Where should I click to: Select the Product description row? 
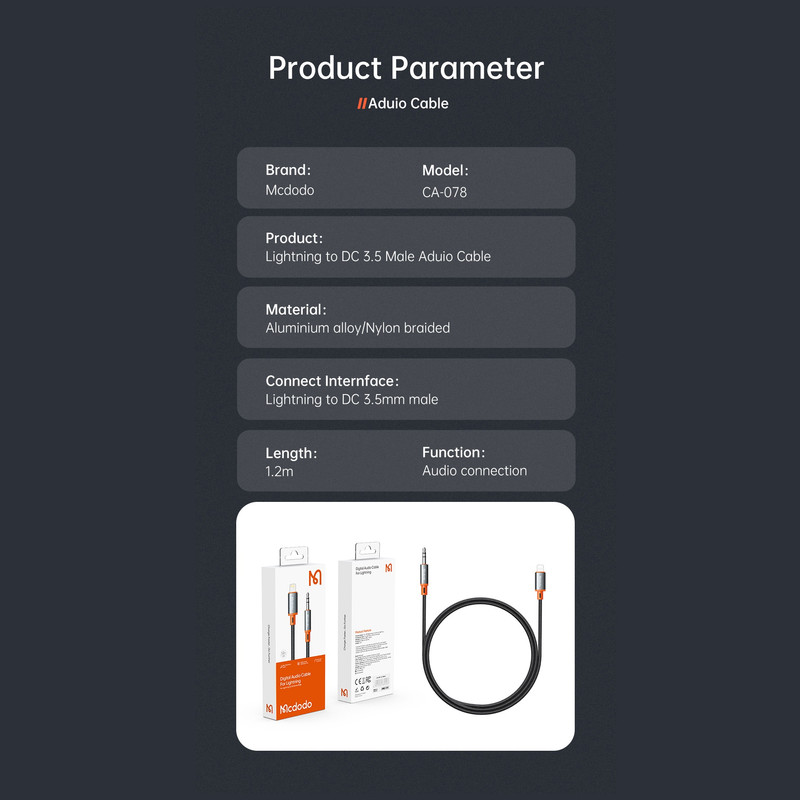point(406,247)
